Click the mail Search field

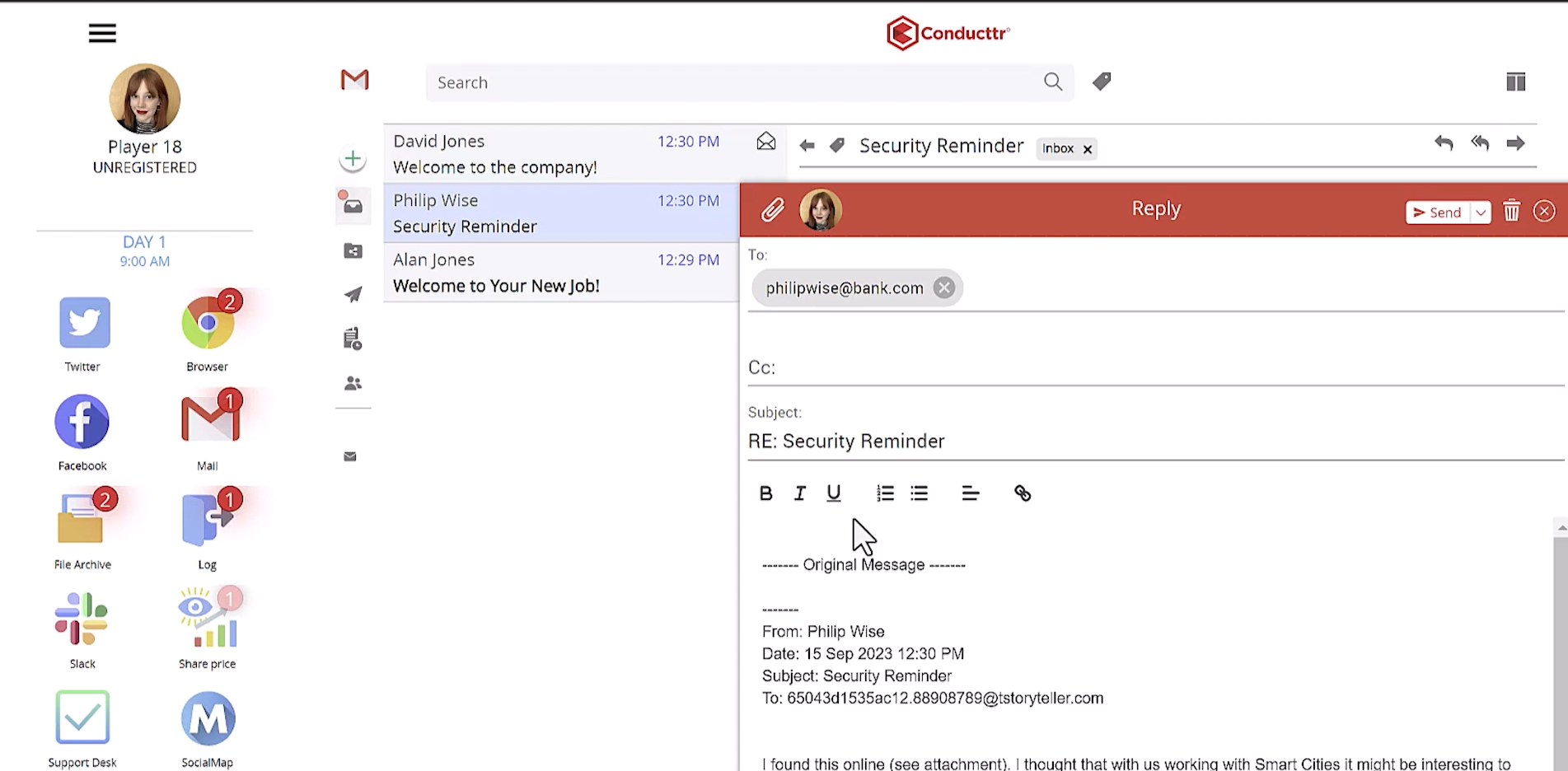pos(733,82)
